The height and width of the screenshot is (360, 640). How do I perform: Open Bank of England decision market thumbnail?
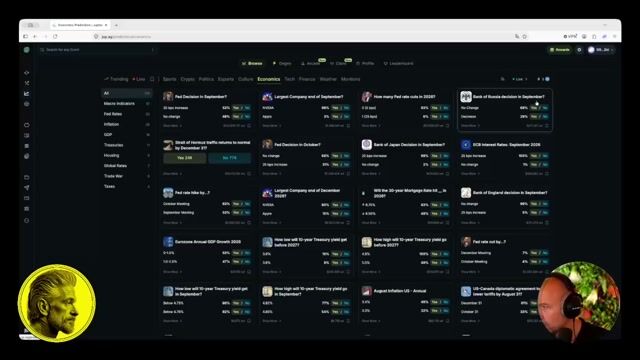[x=466, y=193]
